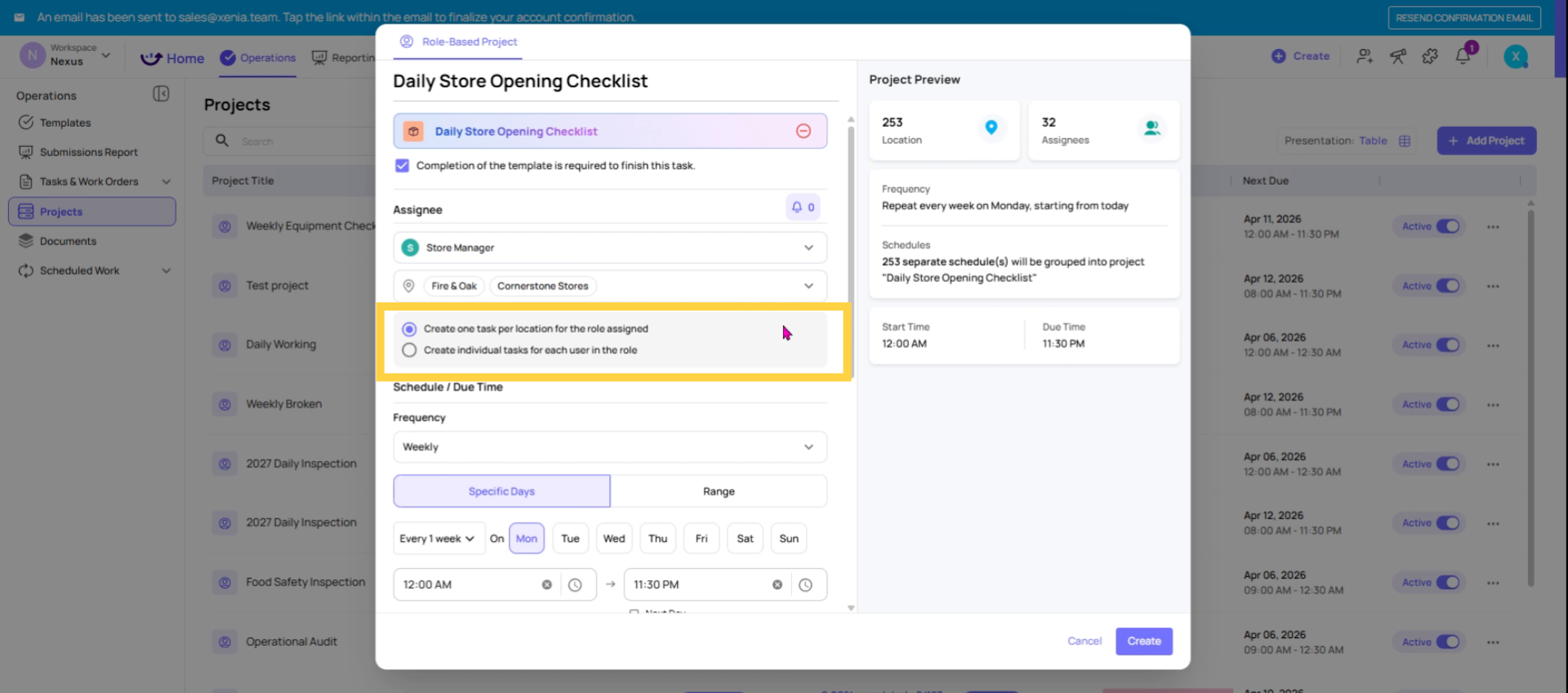Click the Add Project button
Viewport: 1568px width, 693px height.
click(1486, 141)
